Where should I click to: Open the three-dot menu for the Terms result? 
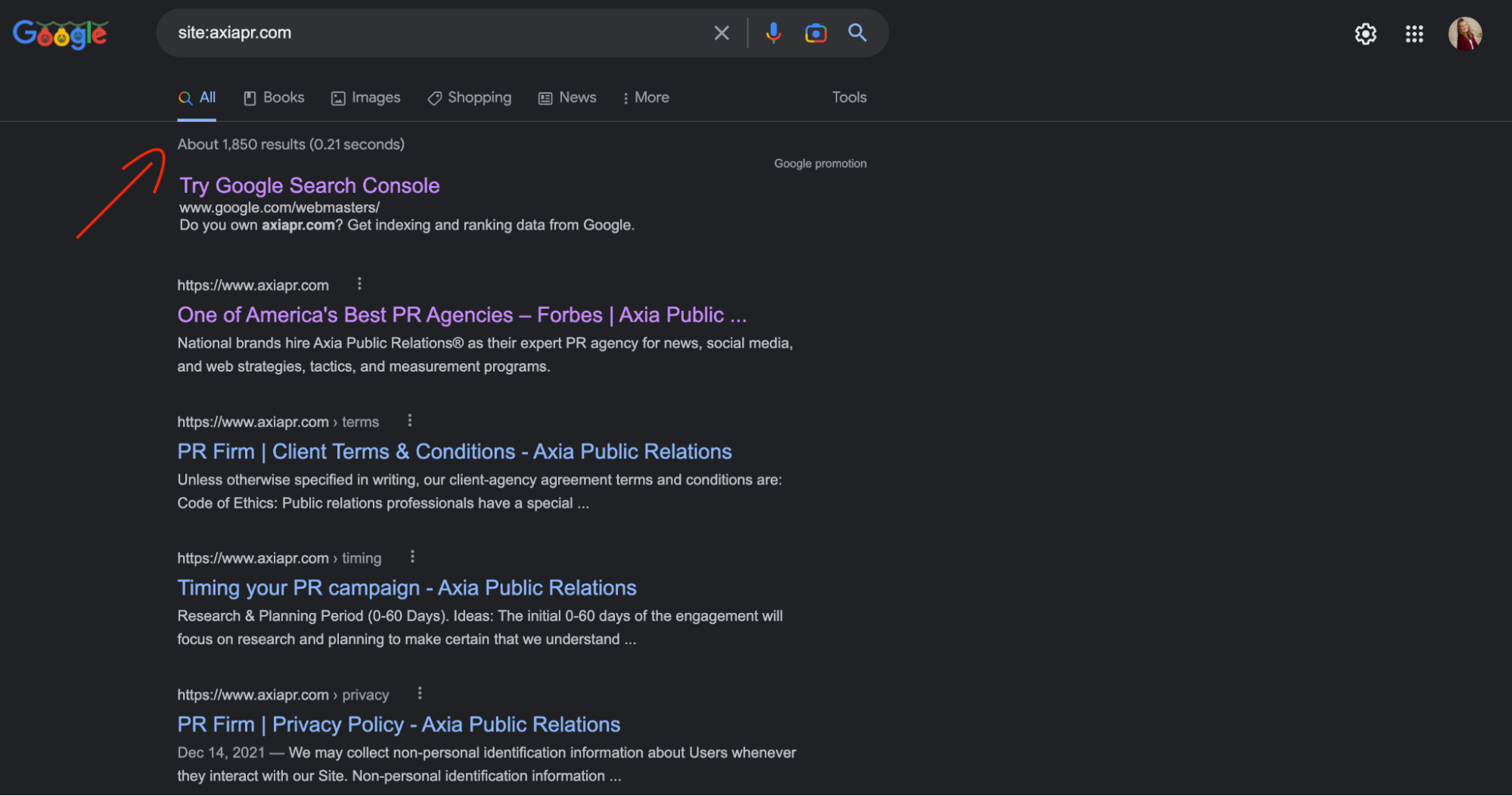pos(409,420)
